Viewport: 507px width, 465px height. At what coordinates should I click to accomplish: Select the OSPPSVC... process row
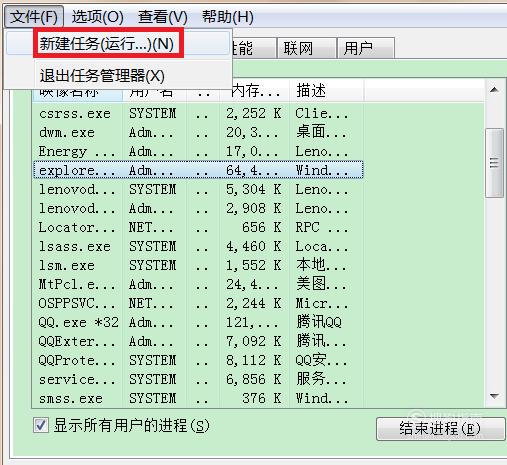[198, 304]
